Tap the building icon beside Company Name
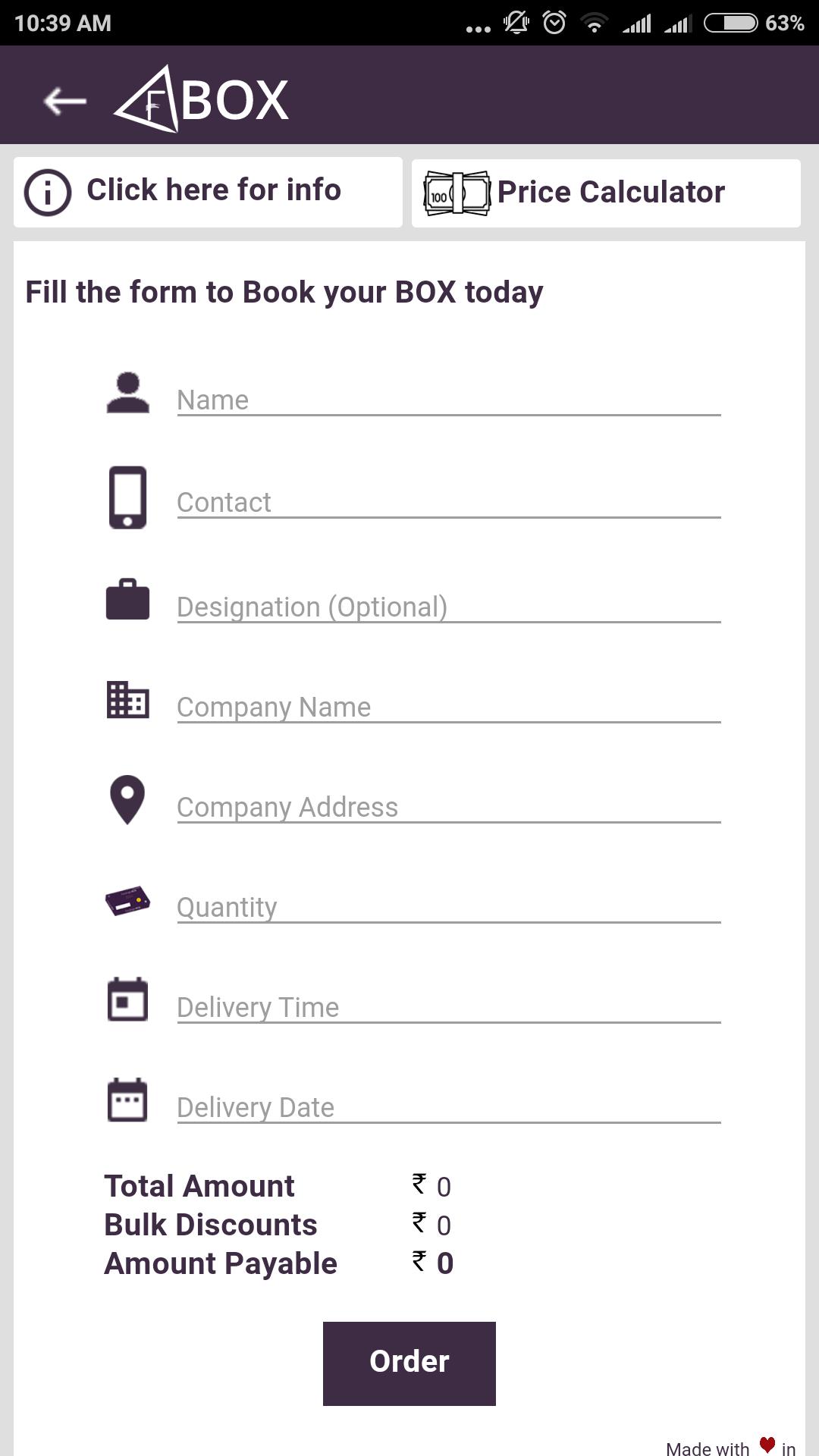Viewport: 819px width, 1456px height. [127, 699]
